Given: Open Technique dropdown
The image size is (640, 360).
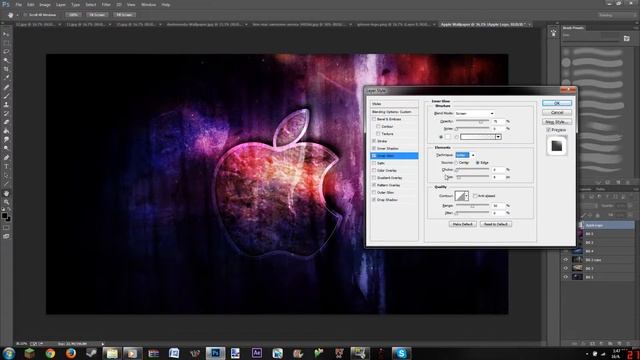Looking at the screenshot, I should (x=465, y=155).
